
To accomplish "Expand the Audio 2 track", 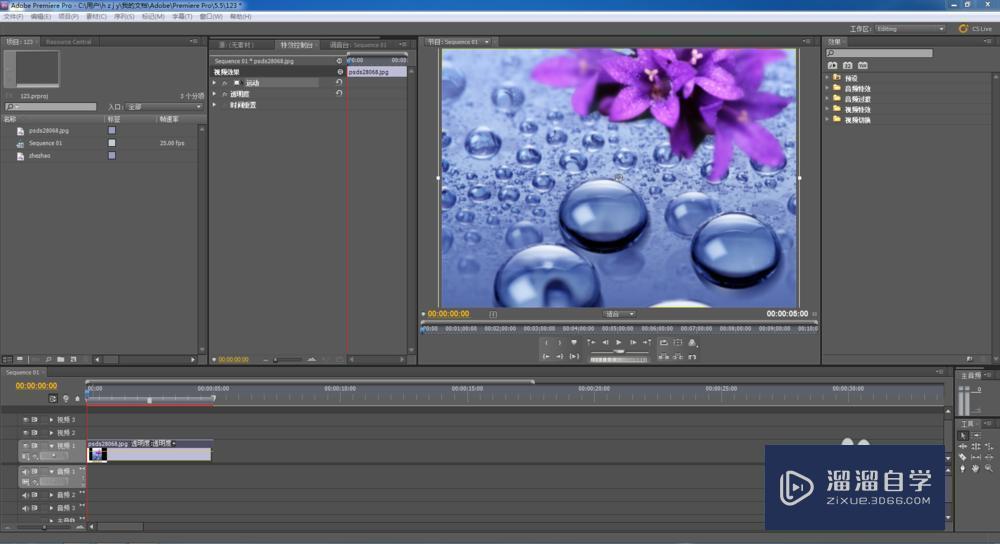I will coord(51,495).
